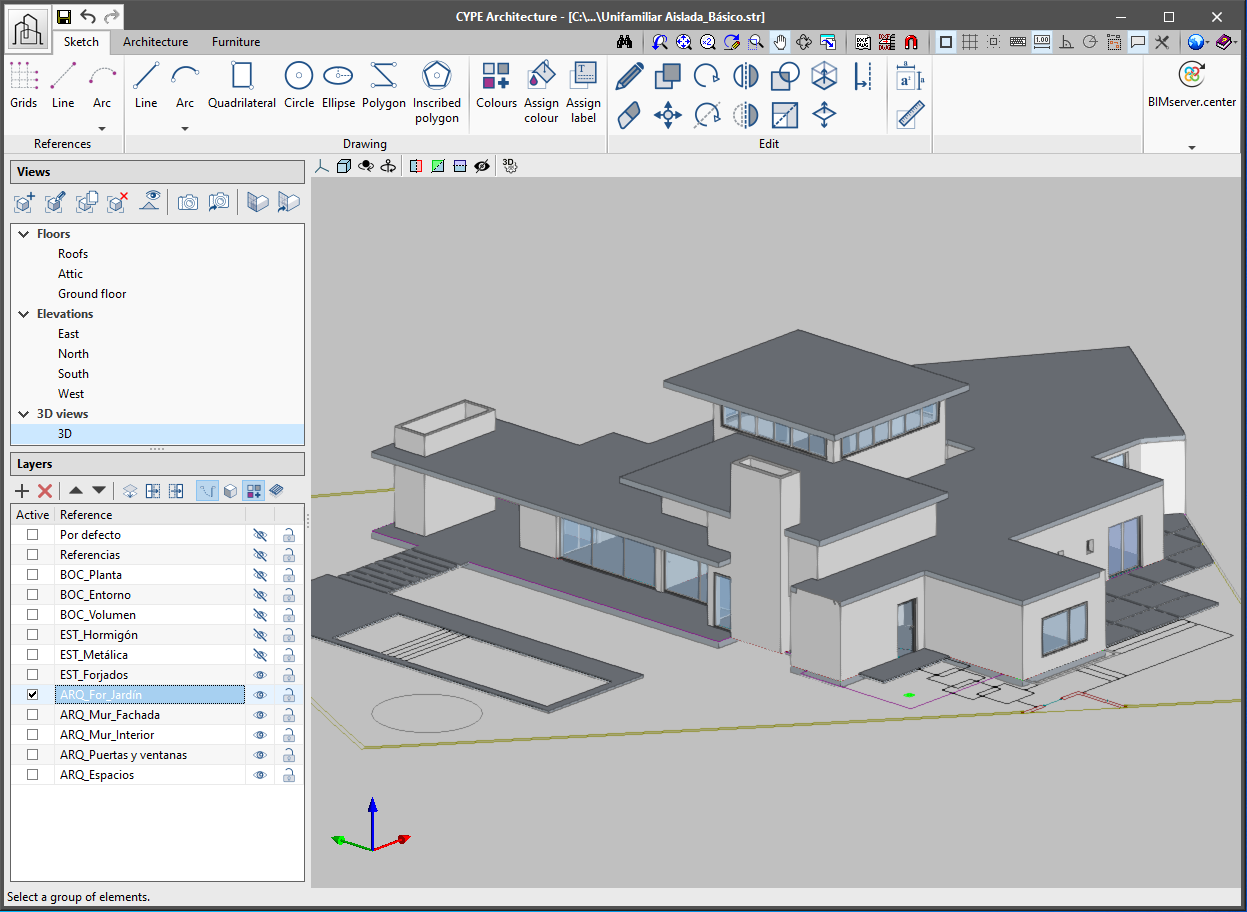The width and height of the screenshot is (1247, 912).
Task: Click the BIMserver.center icon
Action: [x=1191, y=75]
